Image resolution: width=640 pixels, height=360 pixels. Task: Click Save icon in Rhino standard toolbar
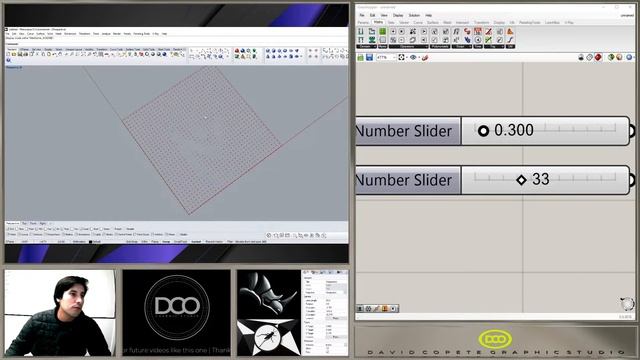click(x=20, y=54)
